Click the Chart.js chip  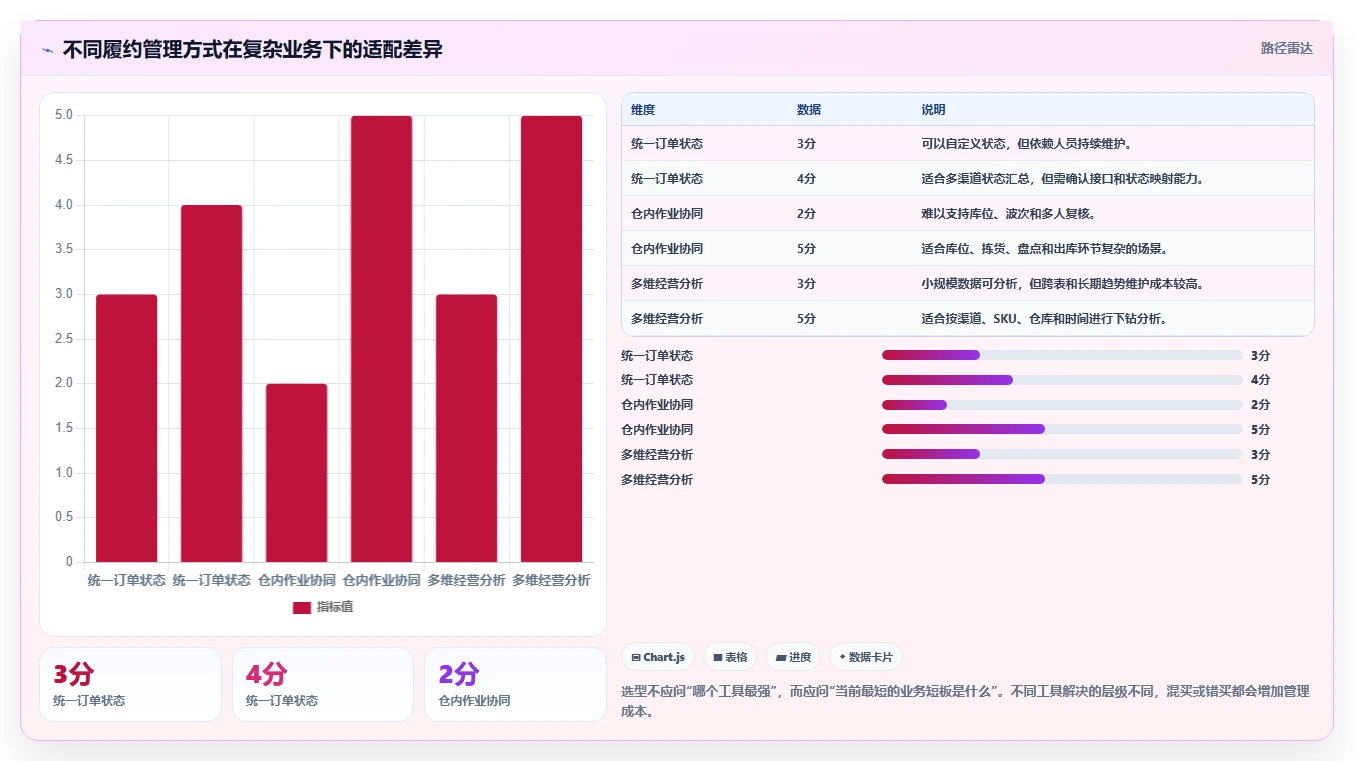tap(658, 657)
